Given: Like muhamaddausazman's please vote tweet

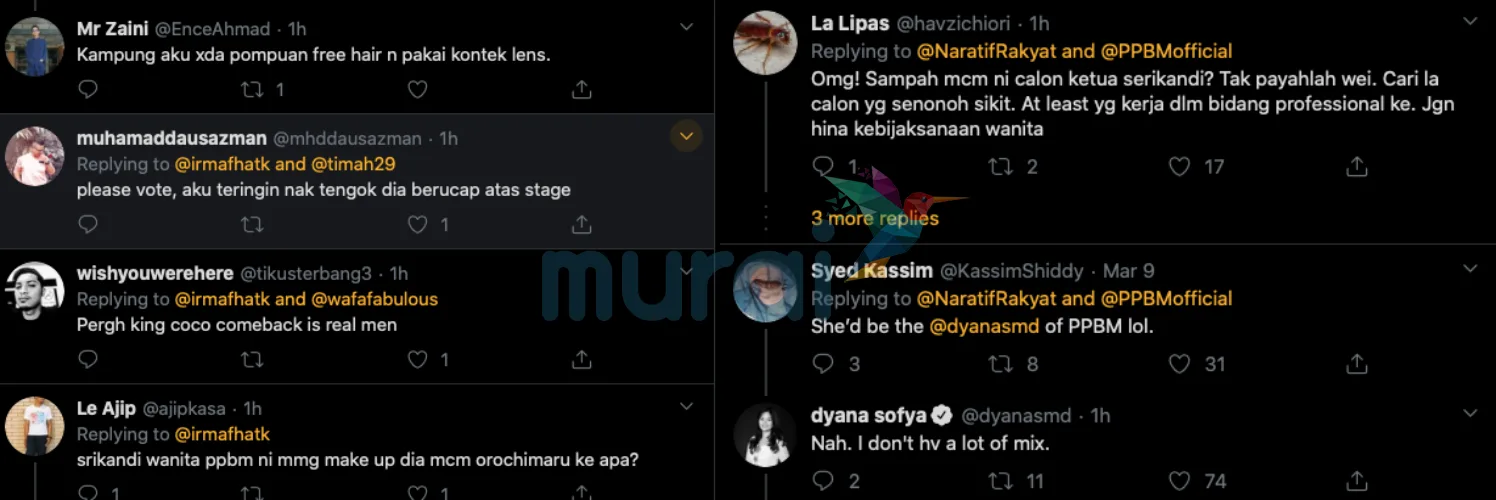Looking at the screenshot, I should coord(418,225).
